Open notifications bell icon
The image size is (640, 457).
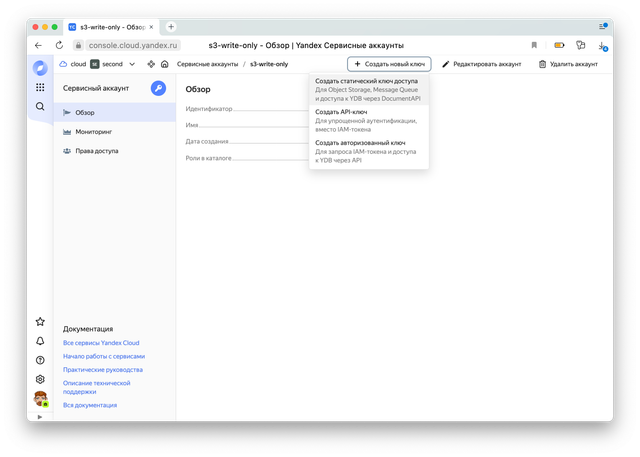pos(40,341)
